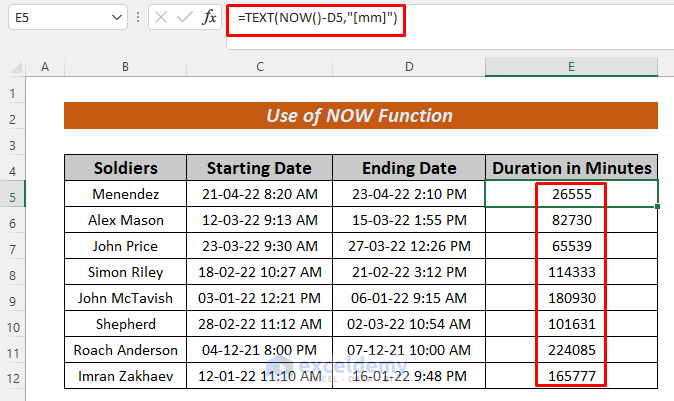Click the end date '07-12-21 10:00 AM'
This screenshot has height=401, width=674.
click(409, 350)
